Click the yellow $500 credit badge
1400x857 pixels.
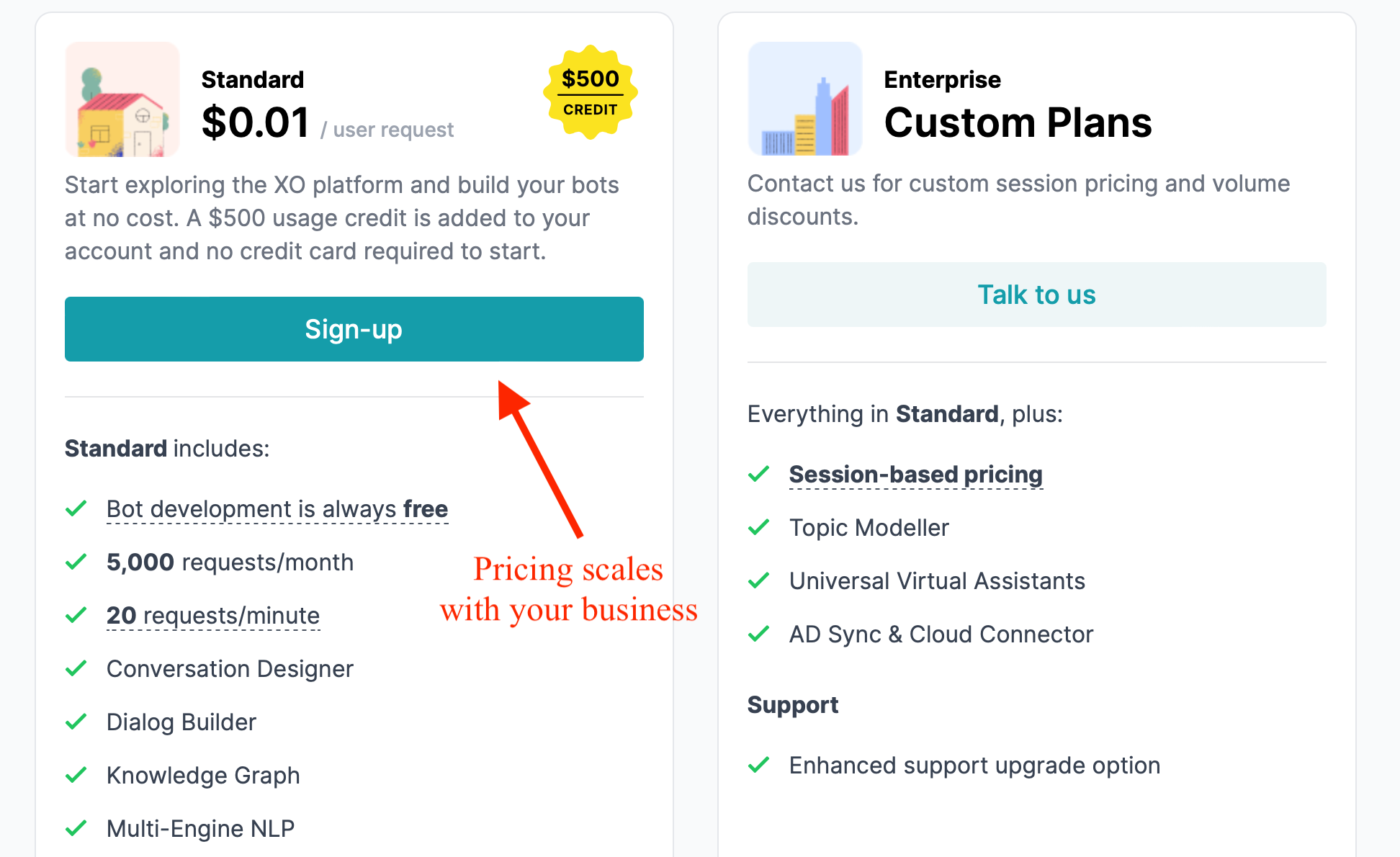click(x=590, y=92)
